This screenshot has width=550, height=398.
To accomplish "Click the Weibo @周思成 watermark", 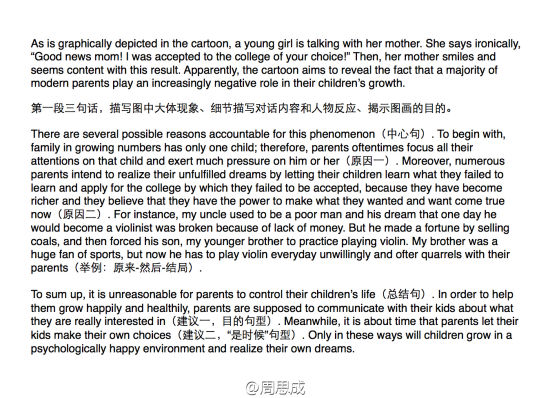I will tap(276, 387).
